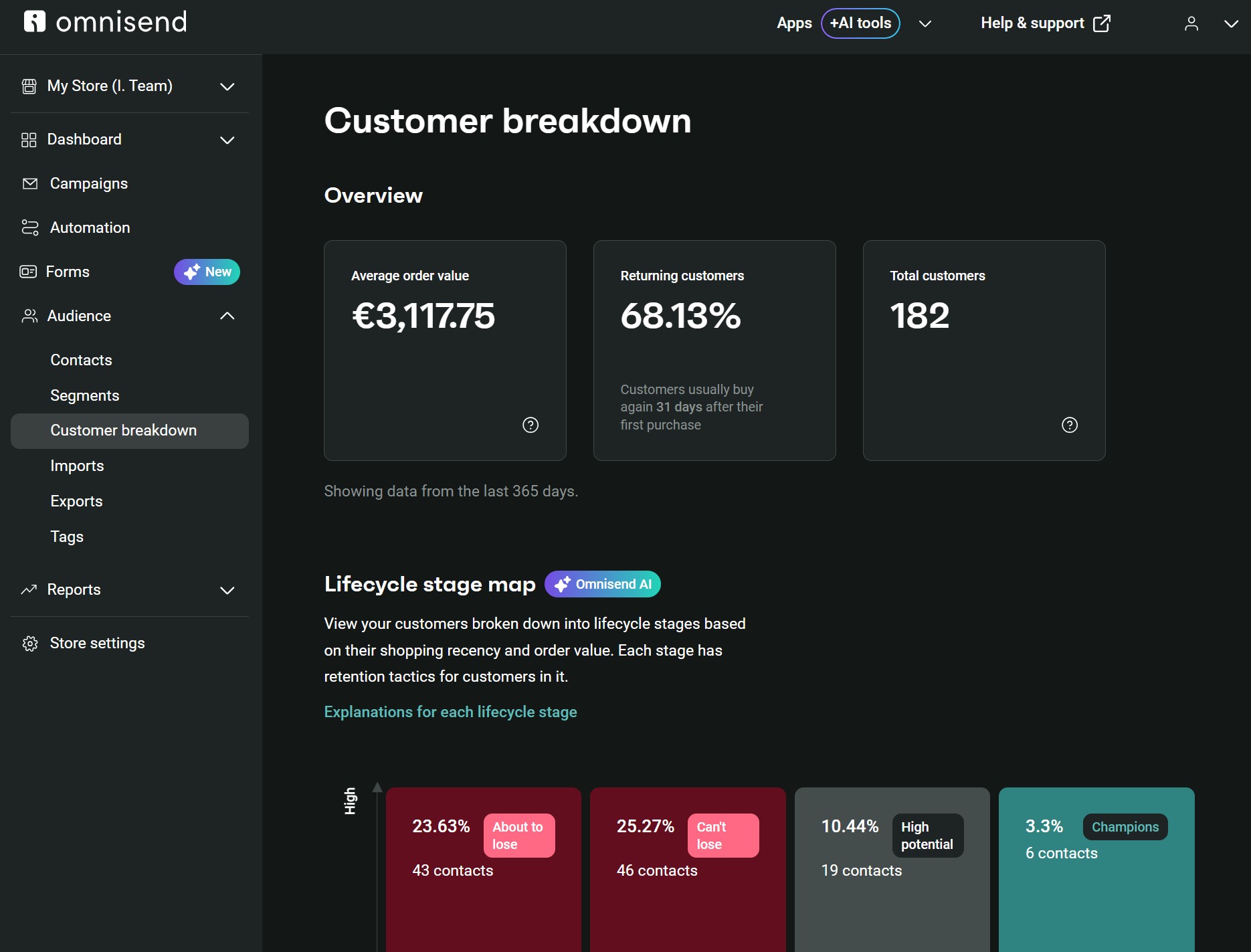
Task: Click the Store settings gear icon
Action: pyautogui.click(x=30, y=644)
